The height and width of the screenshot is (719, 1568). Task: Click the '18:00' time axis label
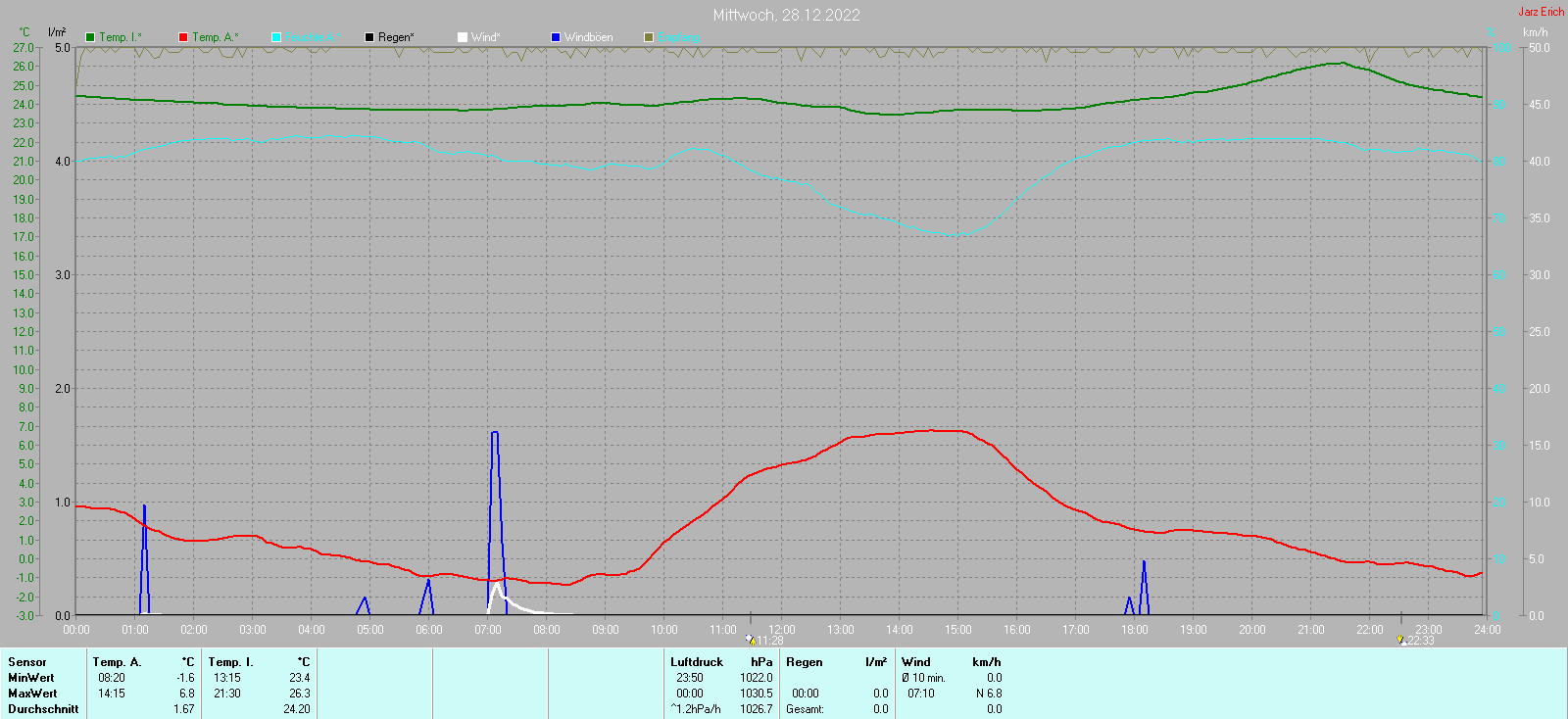[x=1135, y=630]
